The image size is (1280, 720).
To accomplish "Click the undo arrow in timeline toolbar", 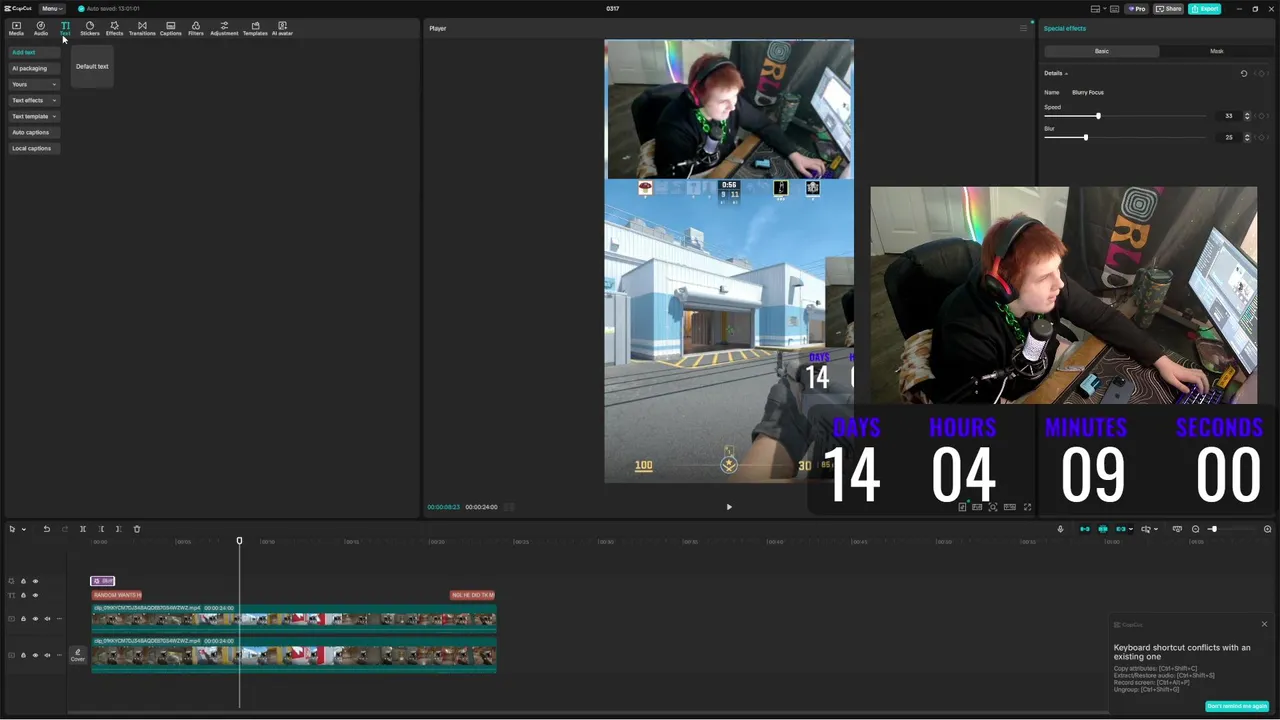I will click(46, 529).
